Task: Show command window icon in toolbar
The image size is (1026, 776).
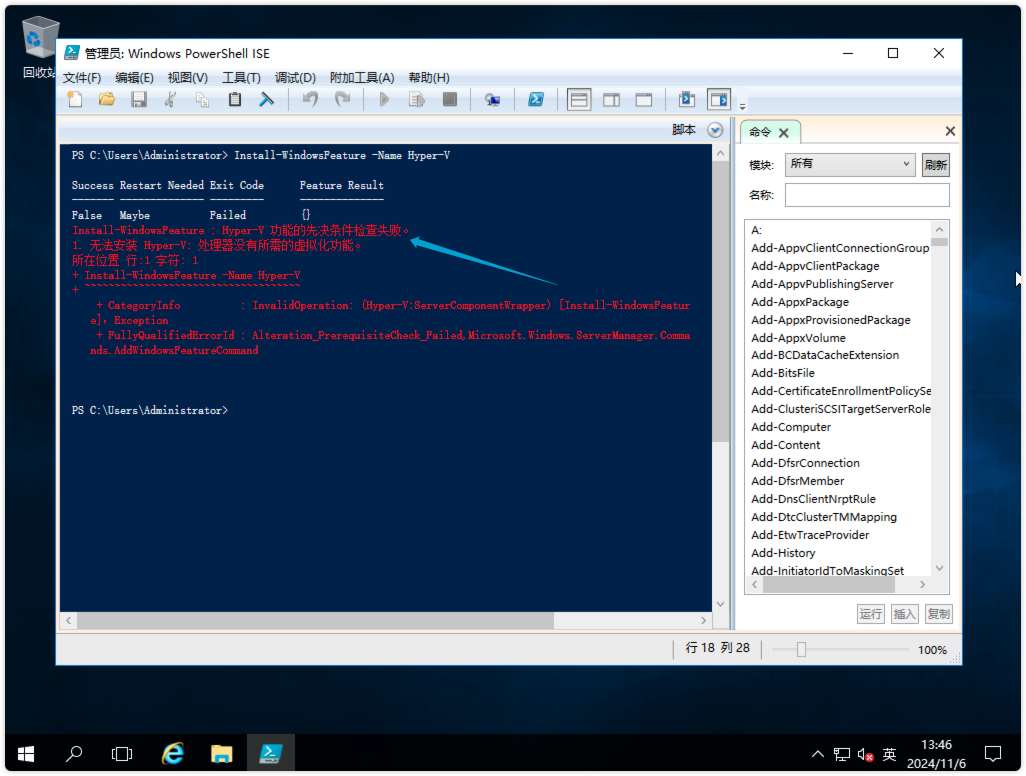Action: [x=686, y=99]
